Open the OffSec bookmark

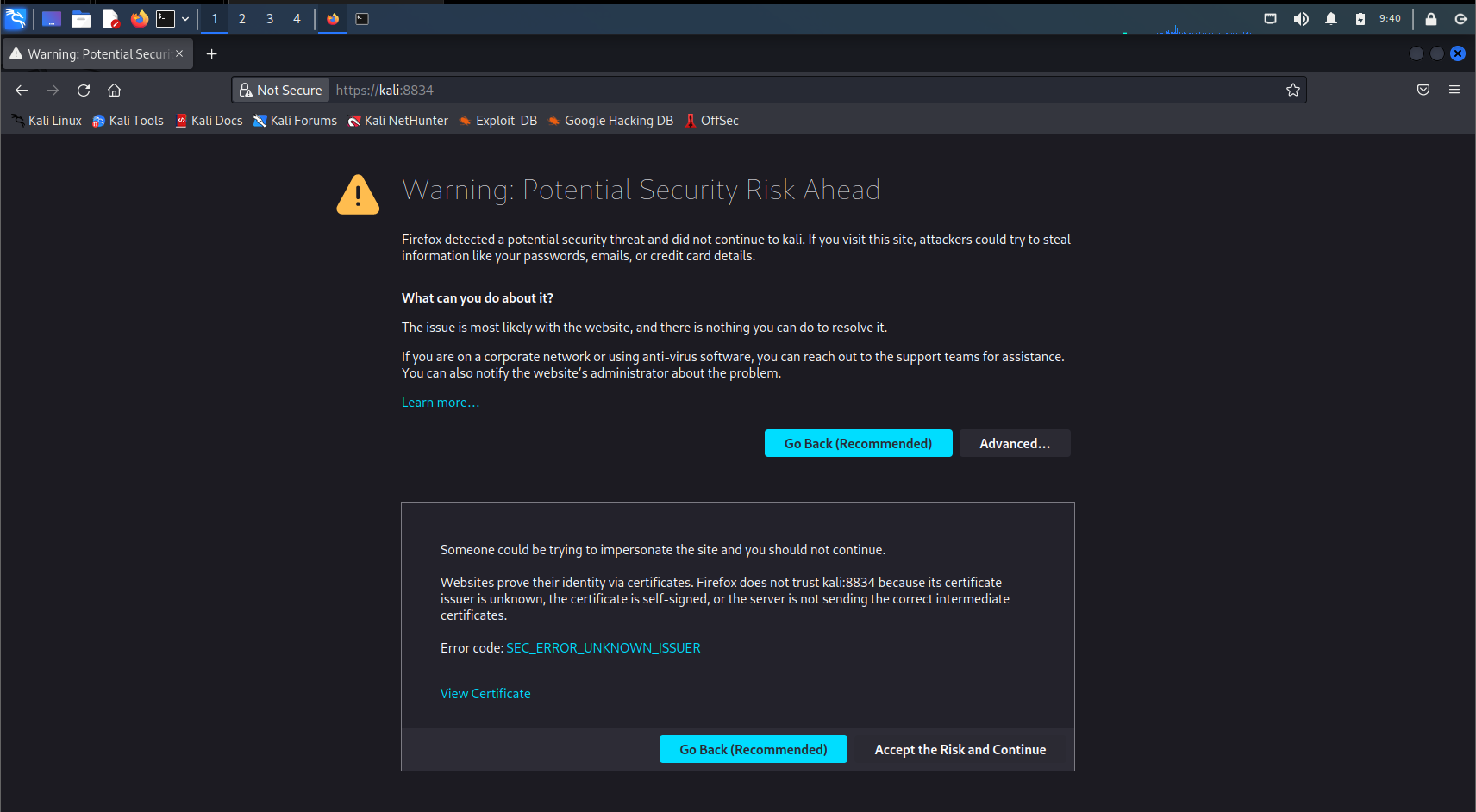[x=712, y=121]
